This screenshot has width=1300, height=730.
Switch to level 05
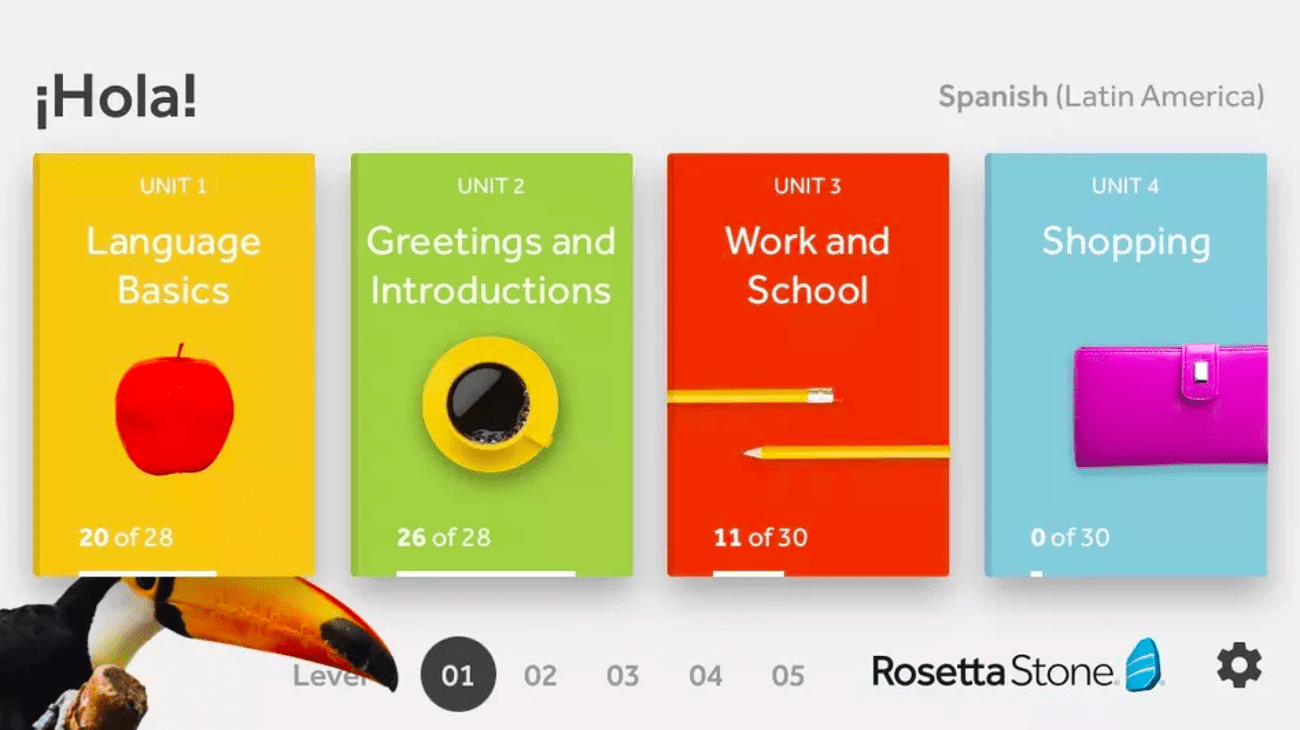coord(787,676)
